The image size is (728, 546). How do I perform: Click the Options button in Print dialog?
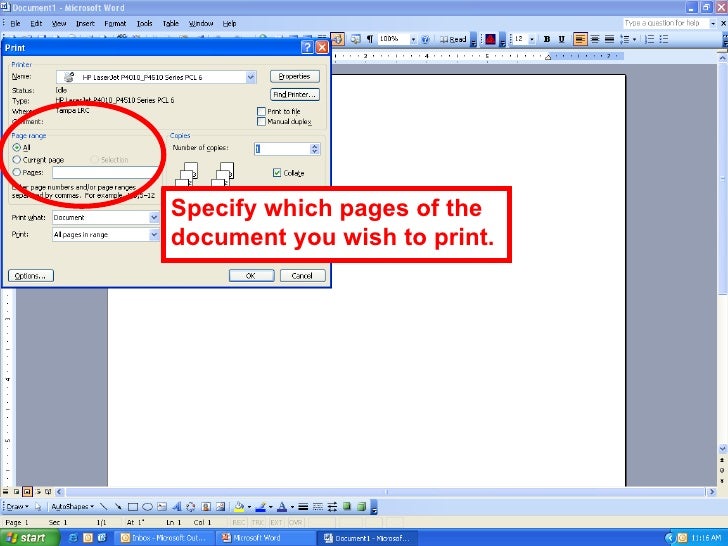click(31, 276)
